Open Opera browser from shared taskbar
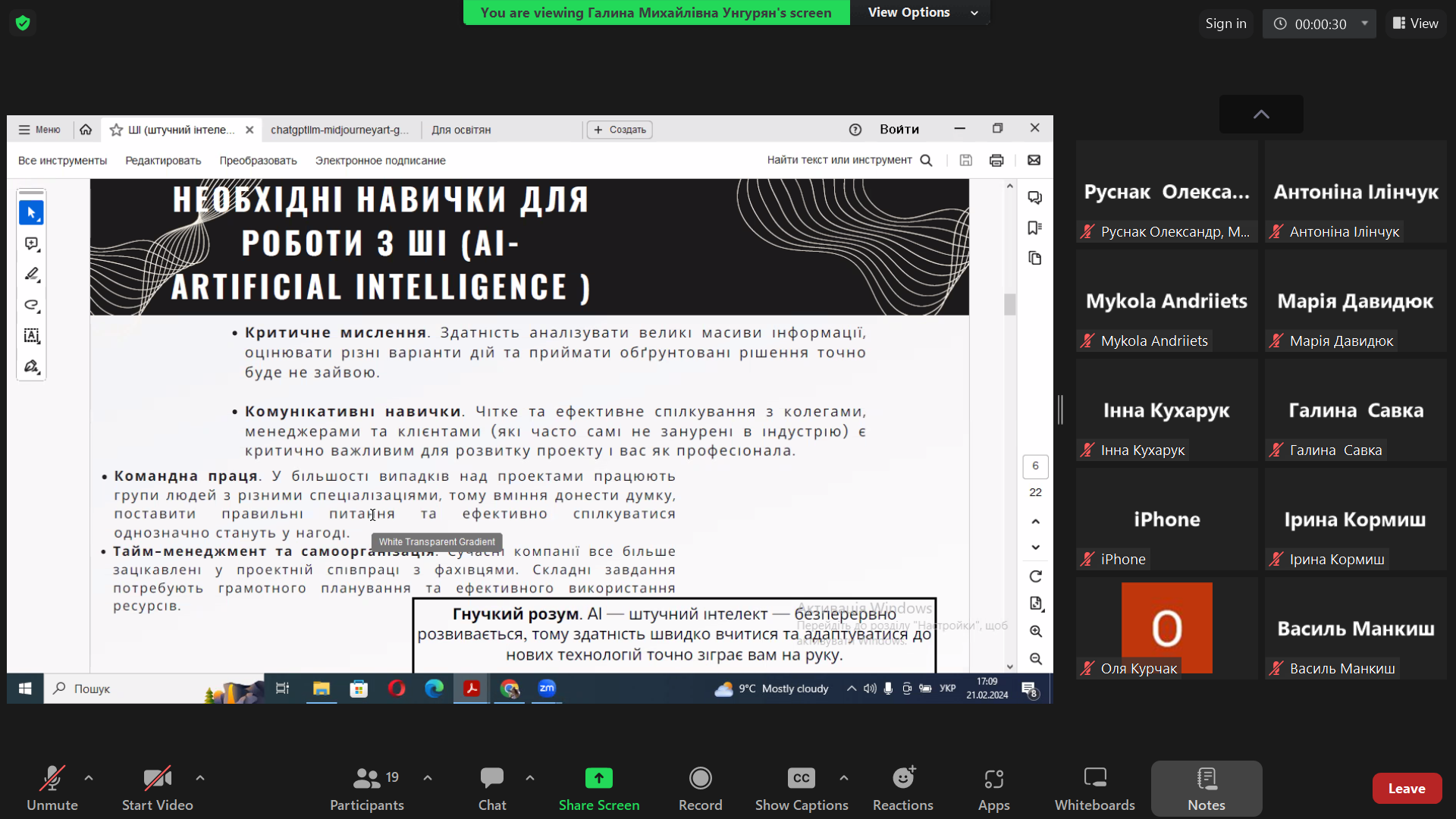The height and width of the screenshot is (819, 1456). 397,689
